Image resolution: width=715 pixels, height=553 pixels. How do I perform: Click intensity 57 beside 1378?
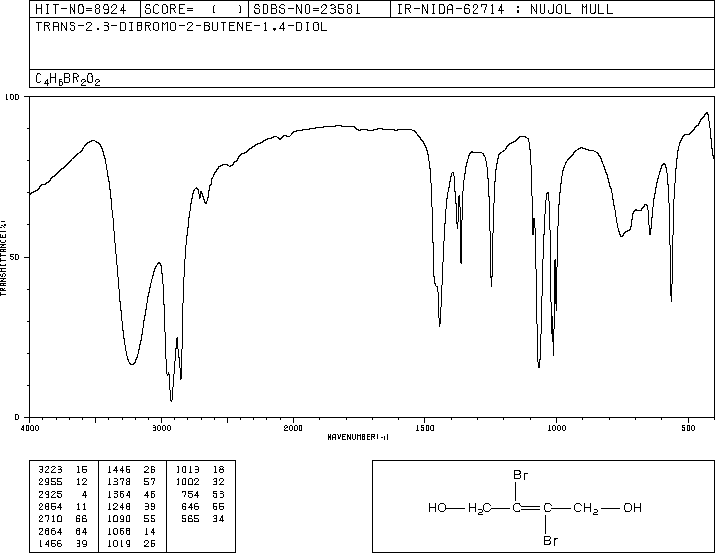coord(150,482)
